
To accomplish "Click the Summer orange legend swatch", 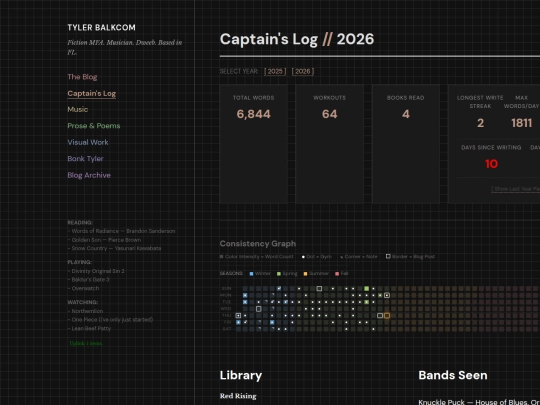I will coord(305,274).
